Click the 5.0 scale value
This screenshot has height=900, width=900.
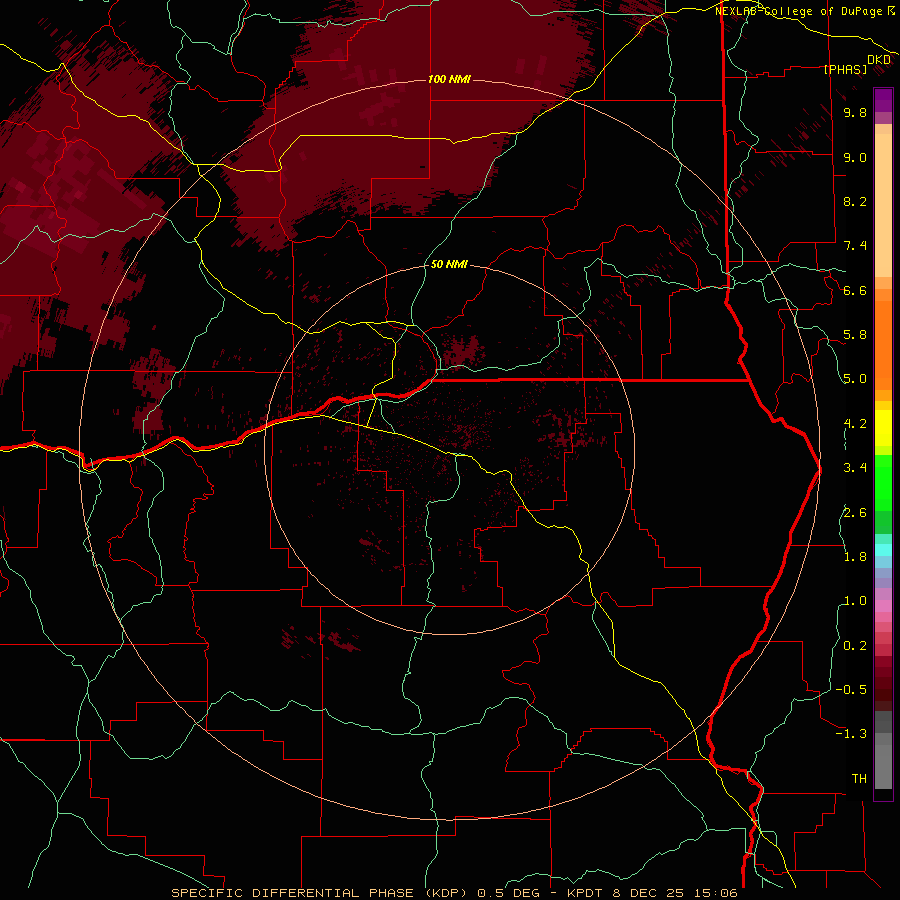[x=855, y=379]
